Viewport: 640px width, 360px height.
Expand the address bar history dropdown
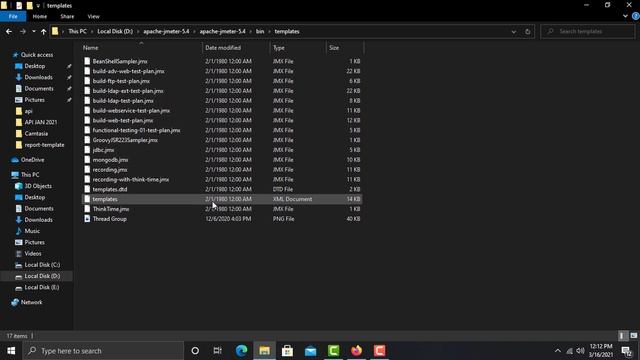pos(513,31)
